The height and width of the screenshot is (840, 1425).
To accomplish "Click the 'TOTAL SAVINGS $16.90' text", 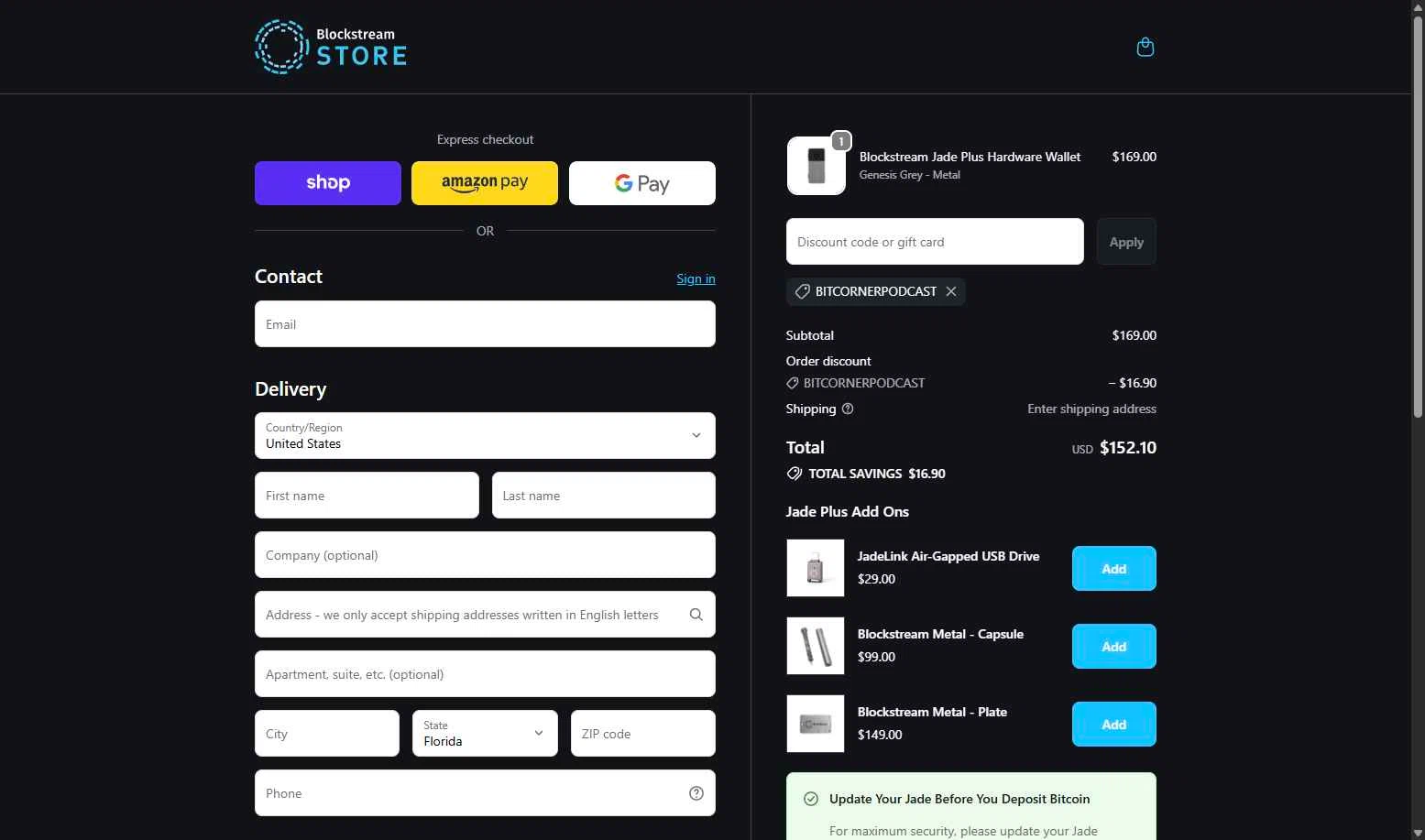I will pos(877,474).
